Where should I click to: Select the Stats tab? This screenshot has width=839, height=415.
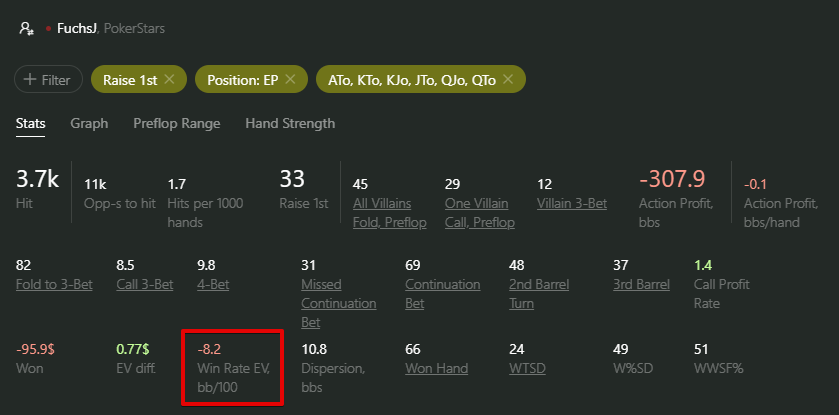(x=30, y=124)
